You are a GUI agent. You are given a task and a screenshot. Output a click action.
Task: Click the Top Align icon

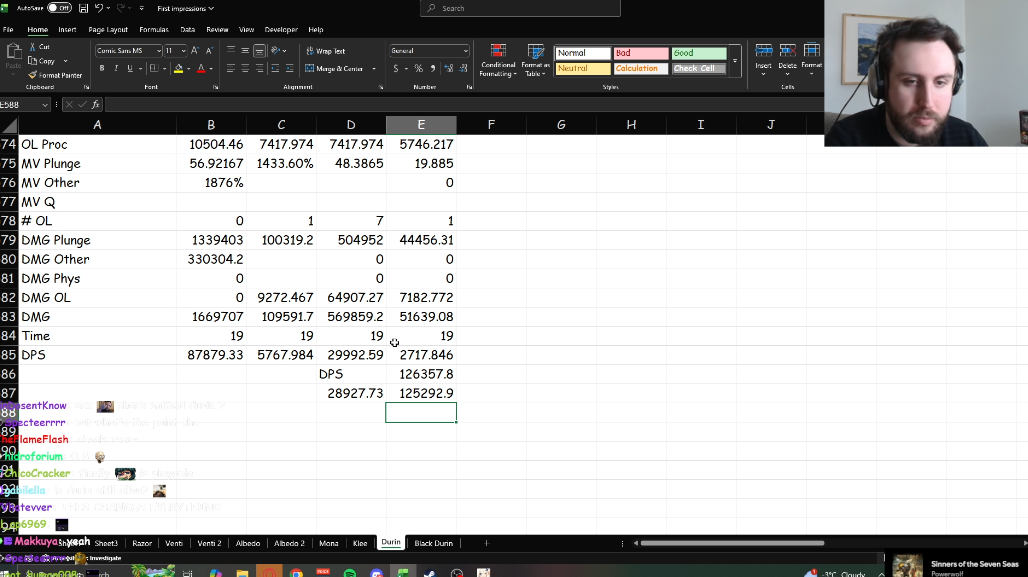[x=231, y=50]
